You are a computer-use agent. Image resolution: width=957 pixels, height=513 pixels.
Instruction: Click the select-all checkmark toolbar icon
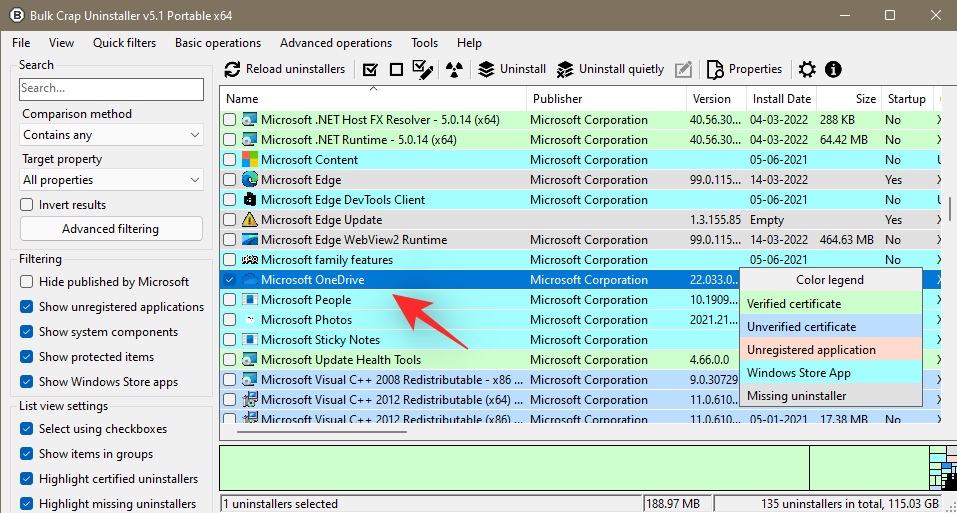[370, 69]
